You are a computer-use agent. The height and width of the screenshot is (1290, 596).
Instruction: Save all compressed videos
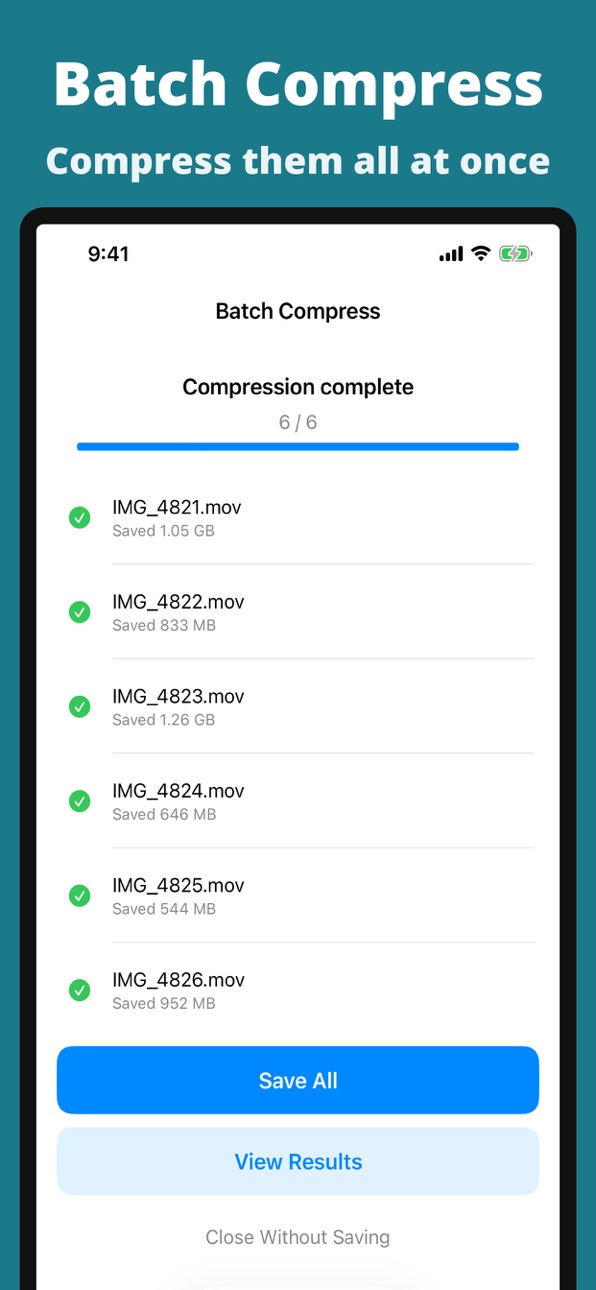tap(298, 1080)
